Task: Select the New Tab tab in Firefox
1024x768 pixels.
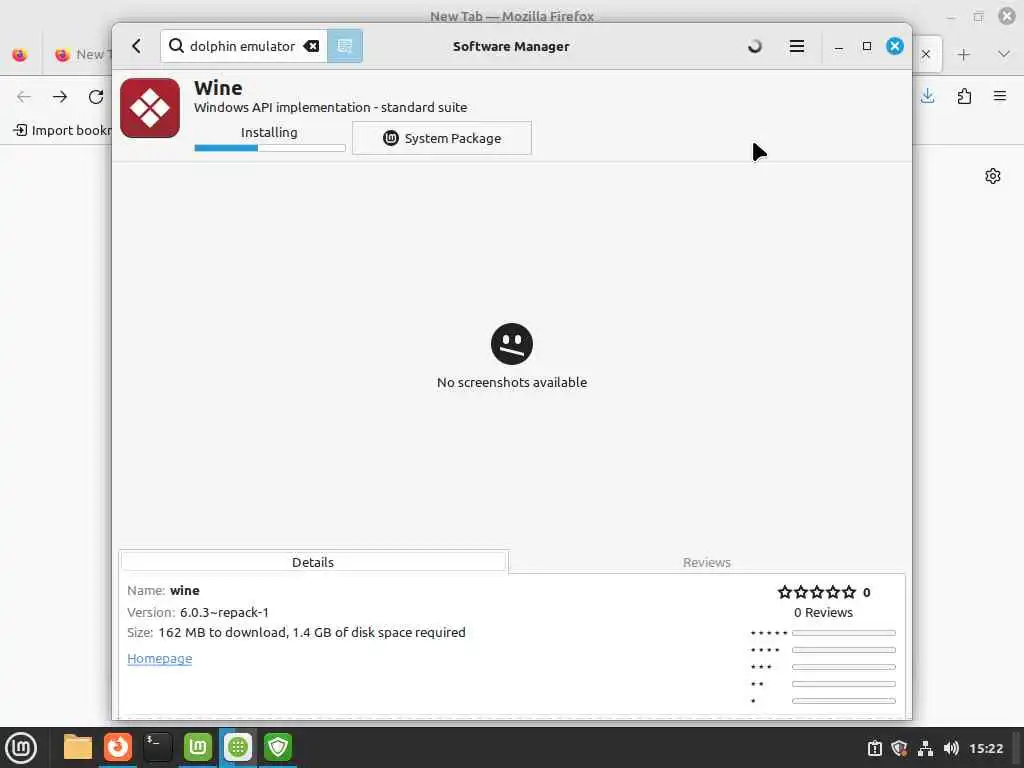Action: 82,55
